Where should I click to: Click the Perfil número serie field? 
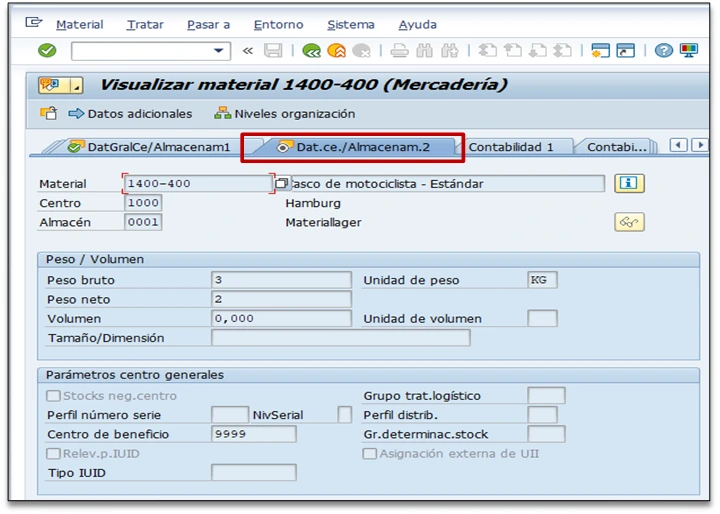(x=230, y=415)
